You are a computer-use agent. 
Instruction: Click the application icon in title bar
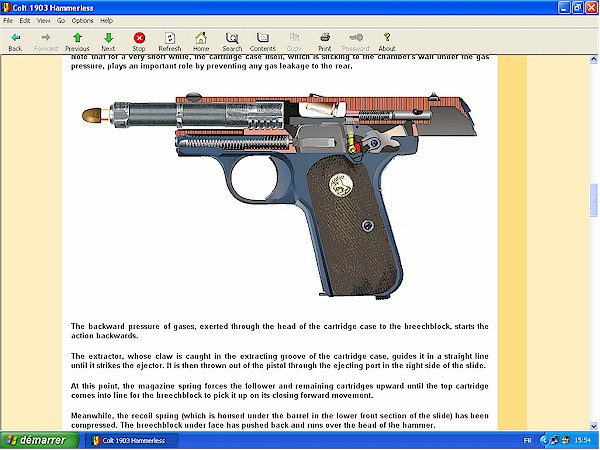pos(6,8)
